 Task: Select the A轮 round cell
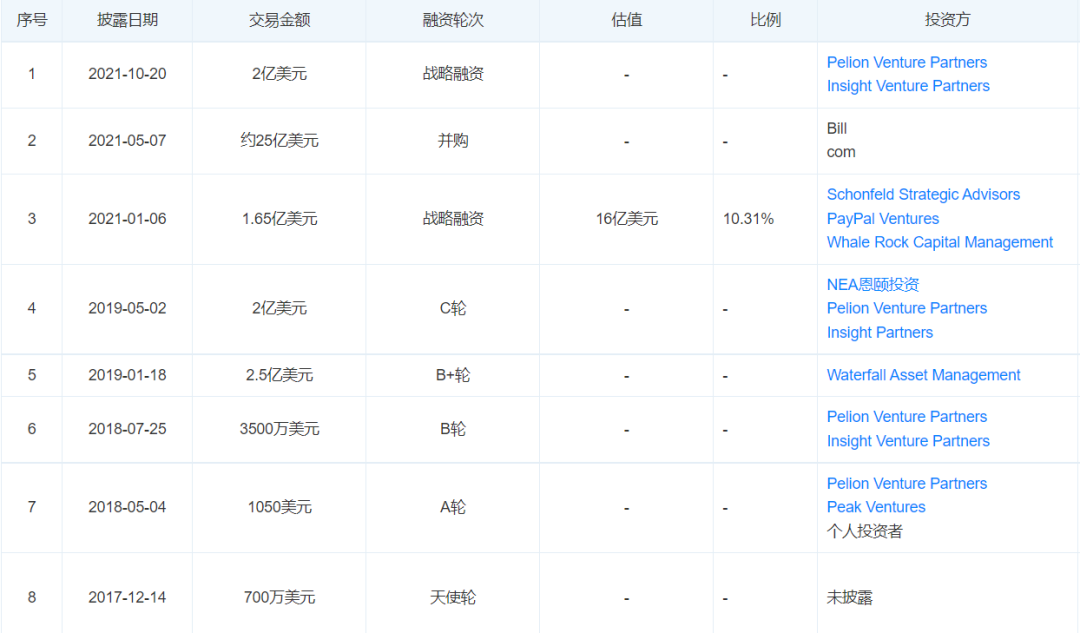coord(453,508)
